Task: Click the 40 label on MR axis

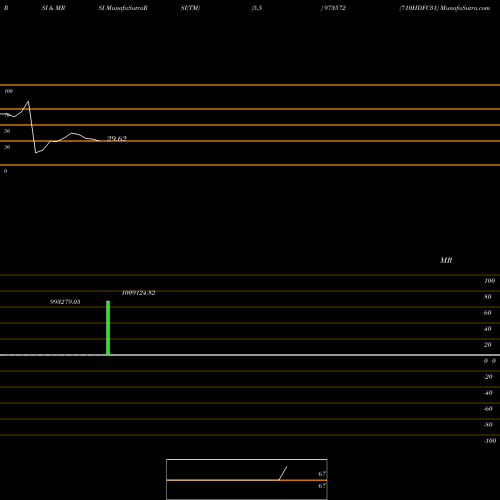Action: point(488,329)
